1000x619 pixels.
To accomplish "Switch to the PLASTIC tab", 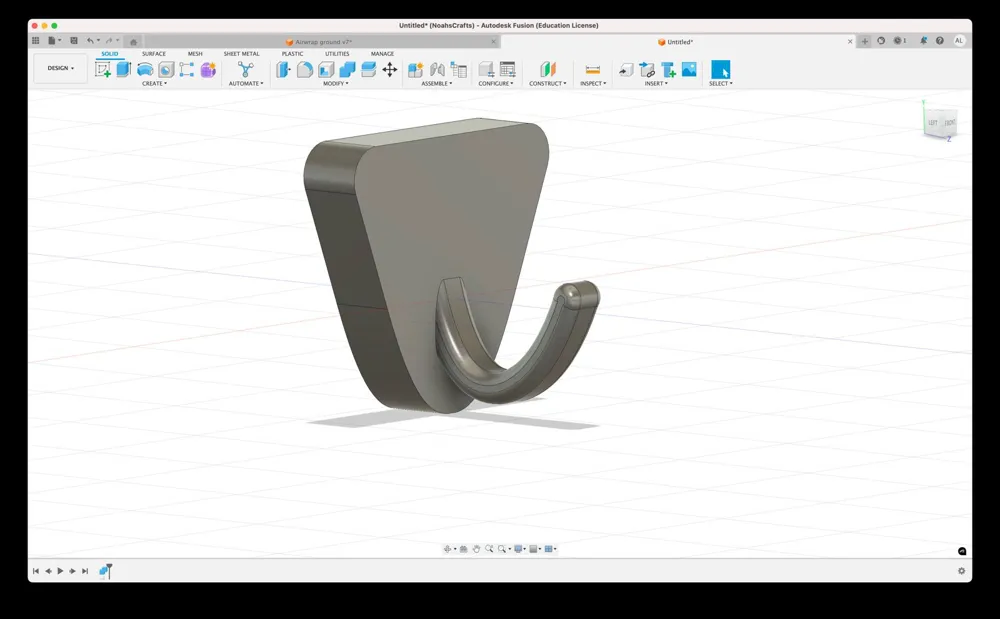I will pyautogui.click(x=292, y=54).
